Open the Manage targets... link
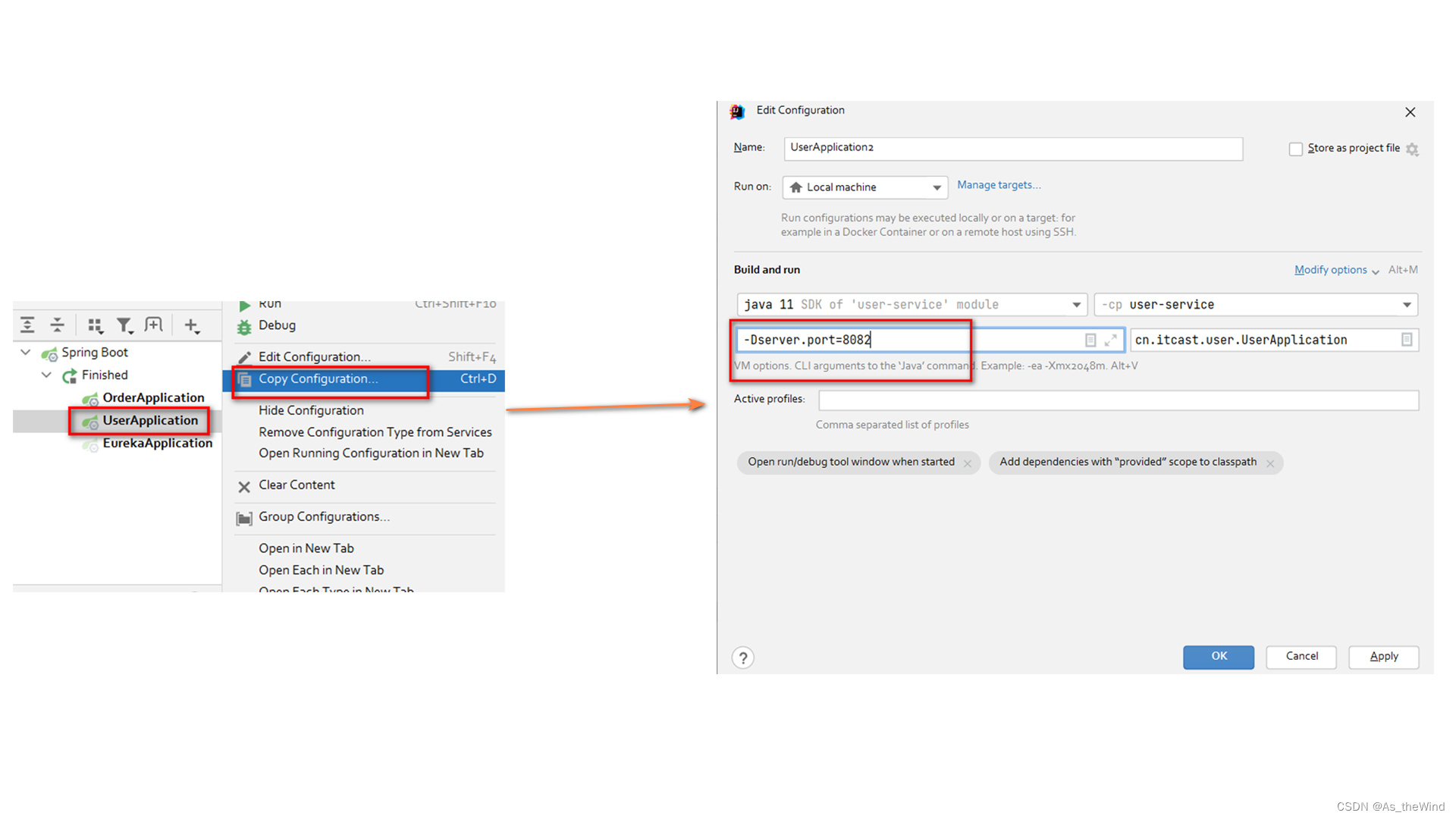The image size is (1456, 819). click(x=999, y=185)
